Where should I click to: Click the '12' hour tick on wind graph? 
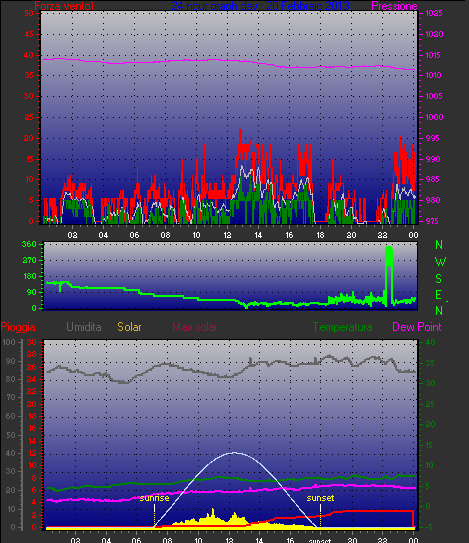227,235
